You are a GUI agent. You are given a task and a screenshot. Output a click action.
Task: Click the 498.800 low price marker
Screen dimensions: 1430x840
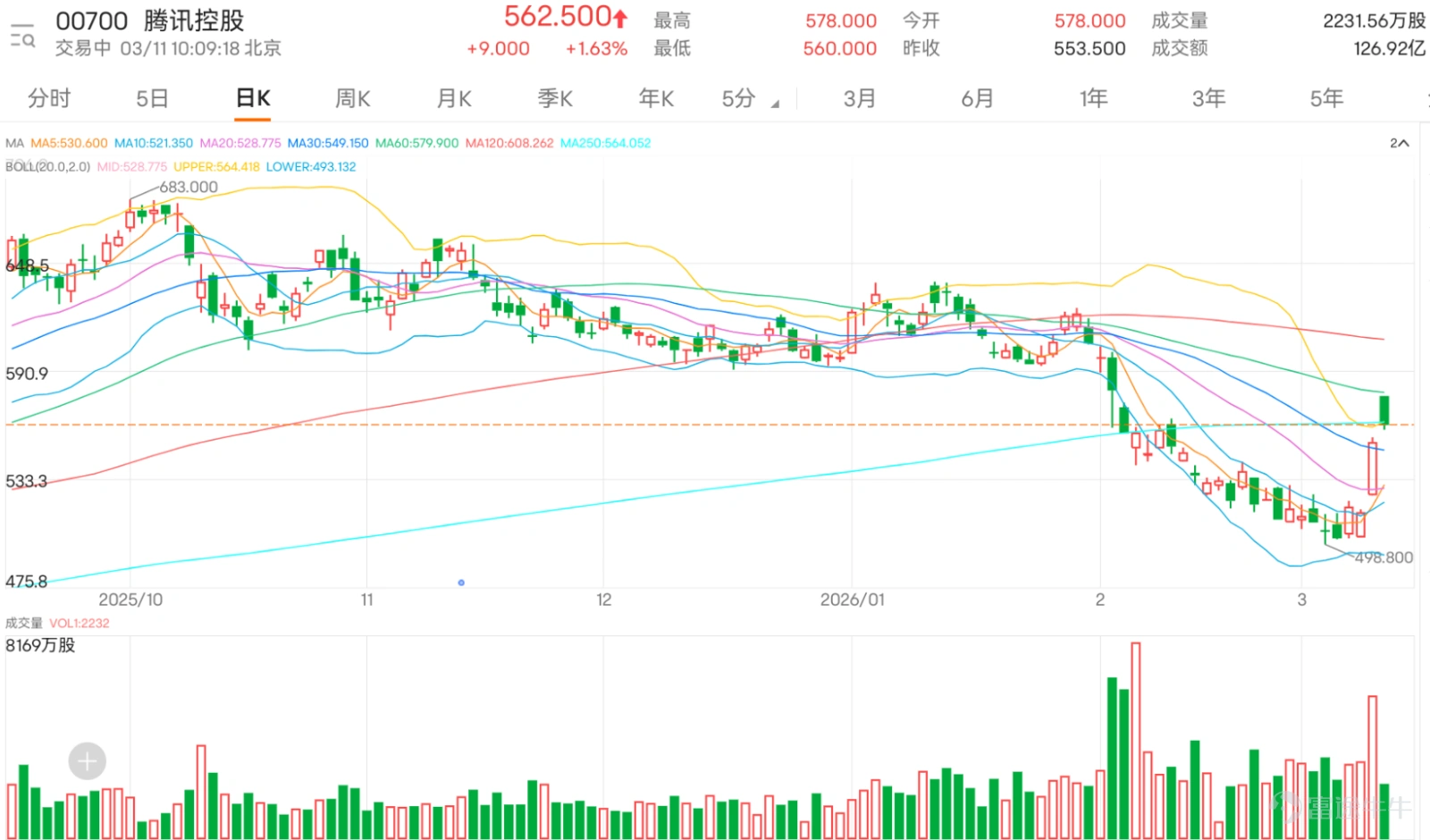pos(1384,558)
